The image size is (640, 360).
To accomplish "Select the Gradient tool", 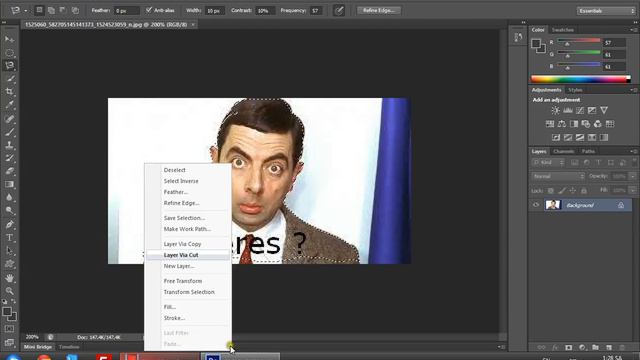I will pyautogui.click(x=9, y=184).
